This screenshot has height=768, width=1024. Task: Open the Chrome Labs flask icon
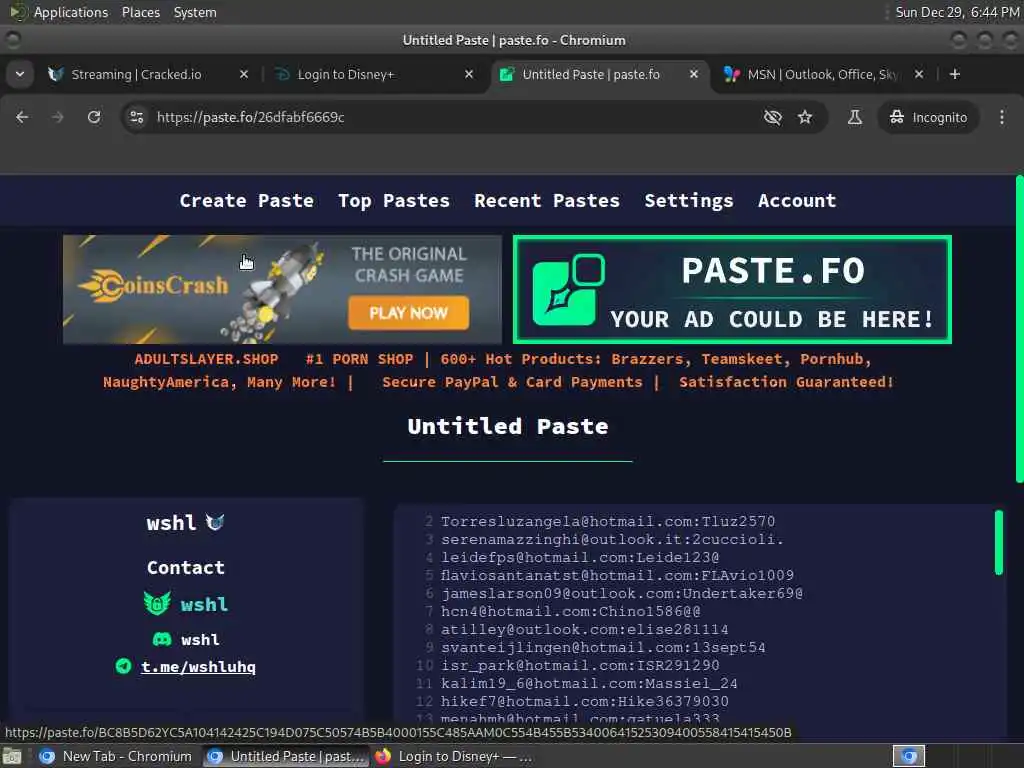click(854, 117)
